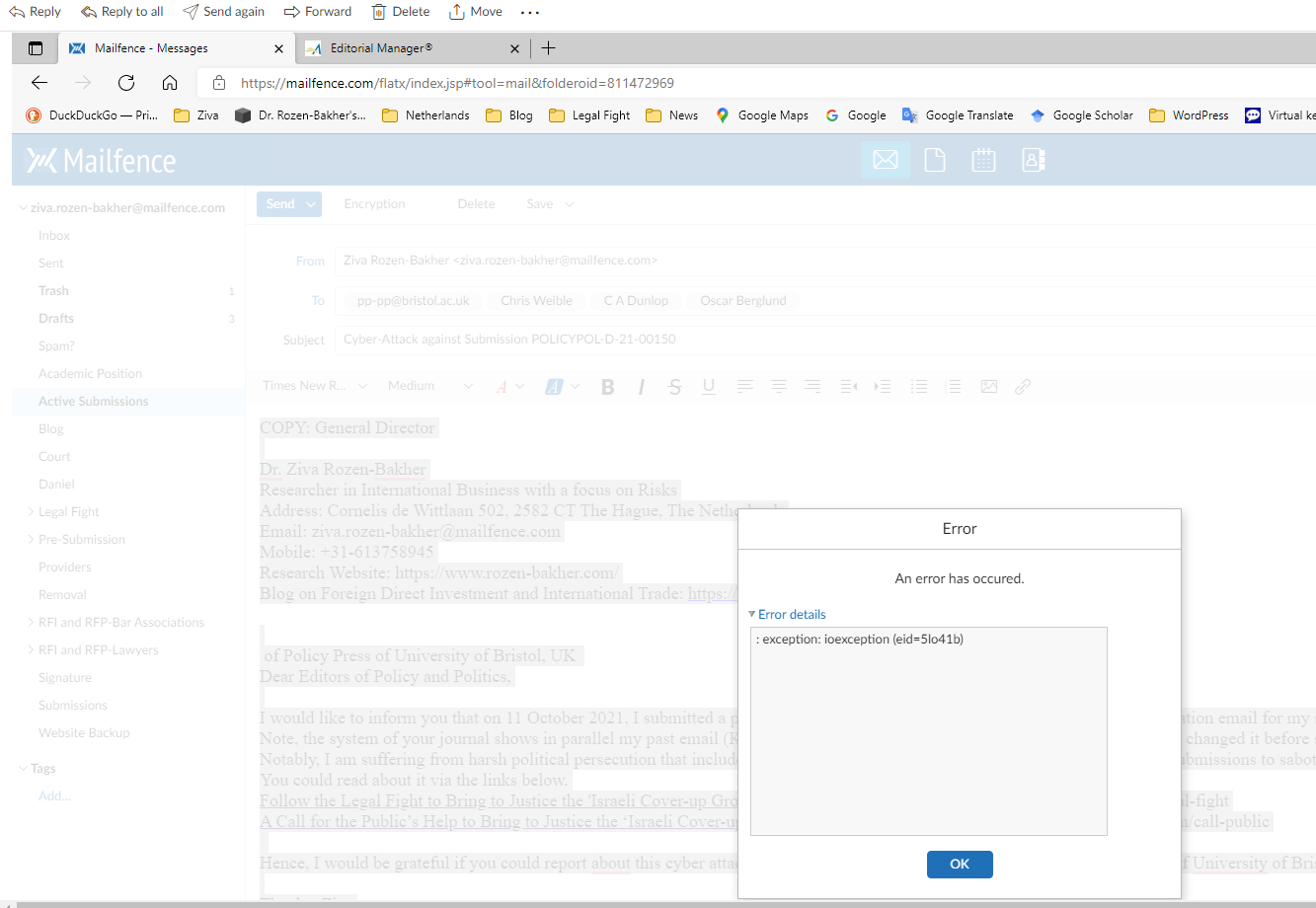Screen dimensions: 1316x908
Task: Align text right
Action: (813, 387)
